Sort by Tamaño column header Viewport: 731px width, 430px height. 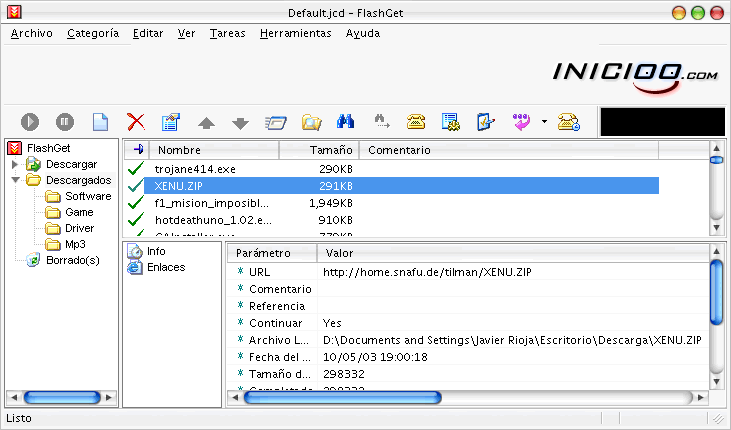[319, 150]
